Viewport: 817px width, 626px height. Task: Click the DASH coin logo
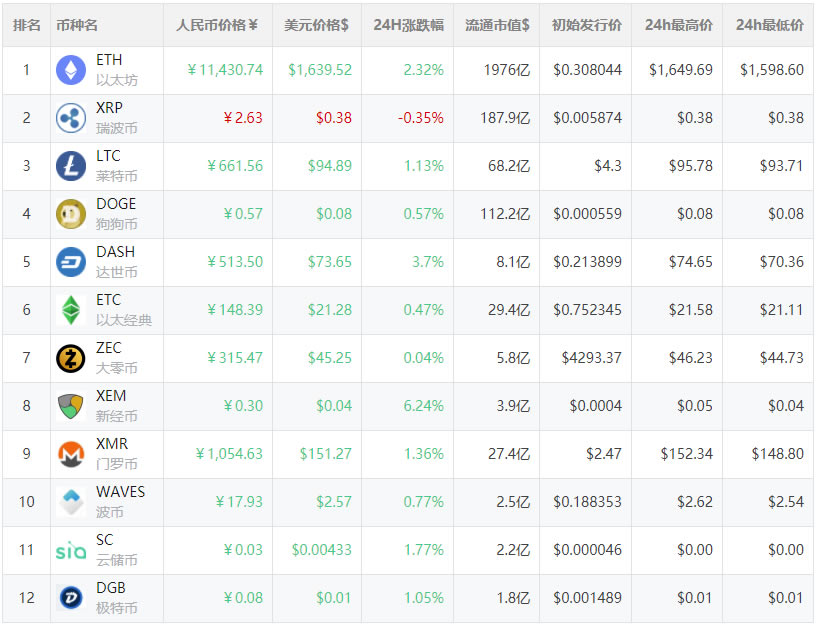[x=71, y=262]
